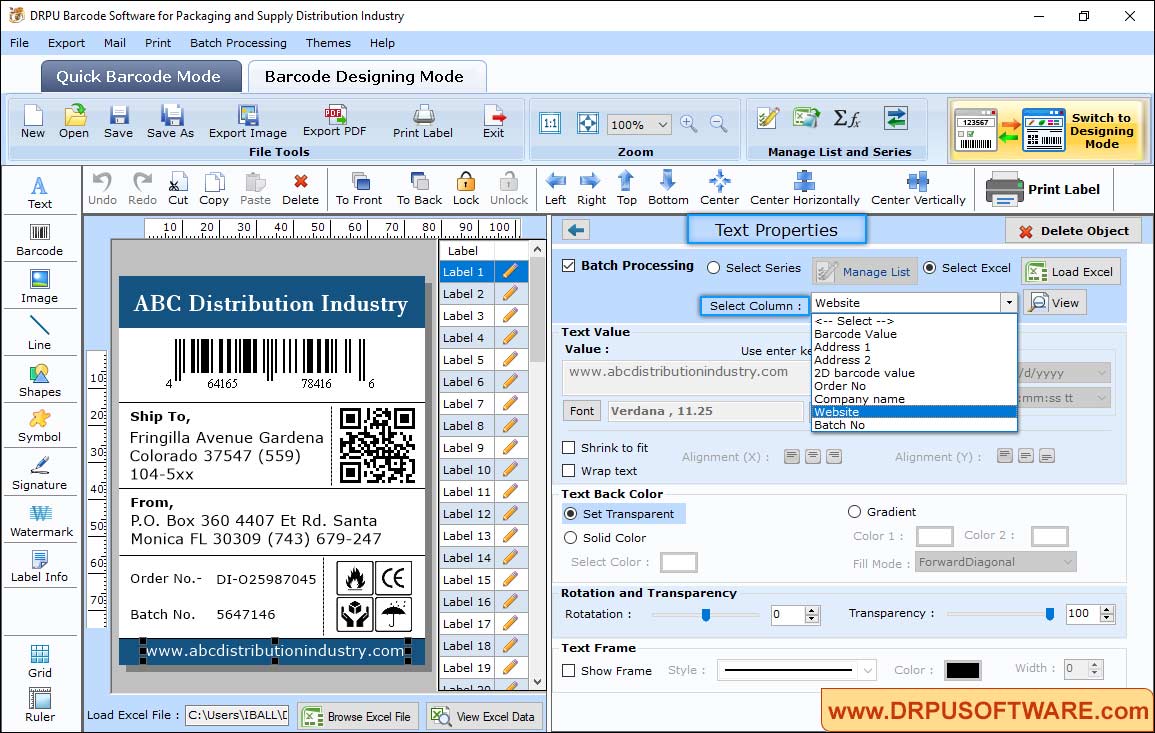Select the Text tool in sidebar
This screenshot has height=733, width=1155.
(40, 192)
